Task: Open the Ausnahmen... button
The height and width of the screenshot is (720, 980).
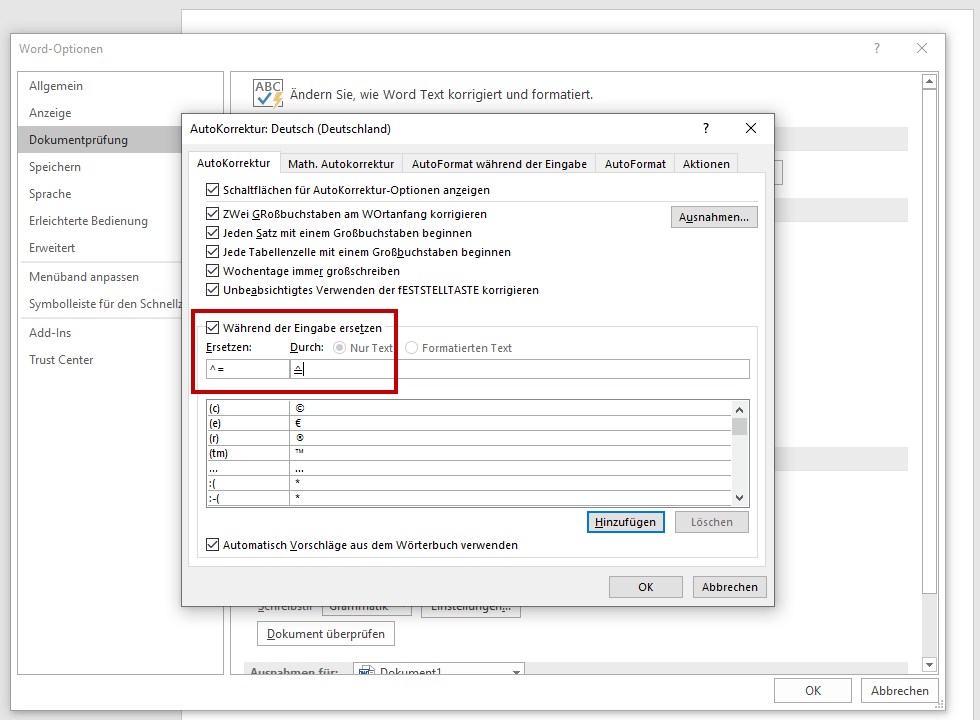Action: [714, 217]
